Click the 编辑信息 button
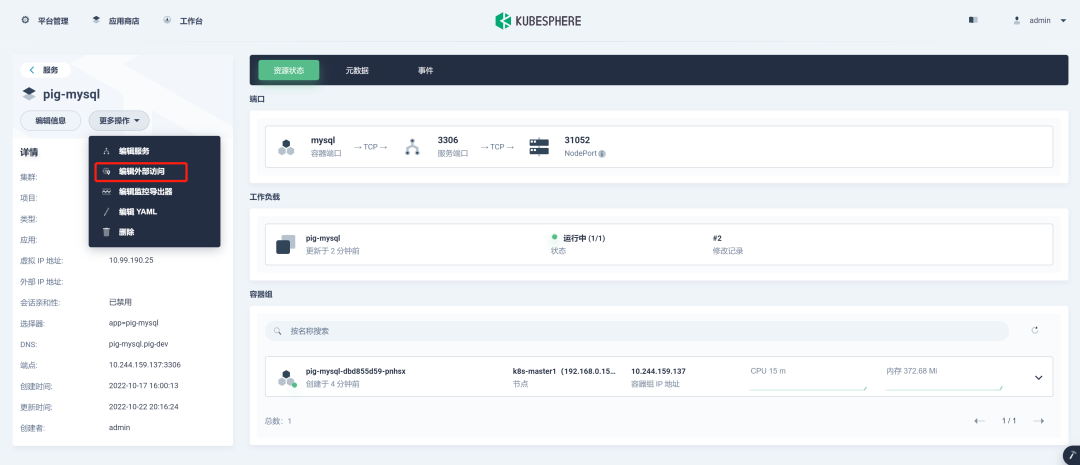Screen dimensions: 1080x465 click(51, 121)
